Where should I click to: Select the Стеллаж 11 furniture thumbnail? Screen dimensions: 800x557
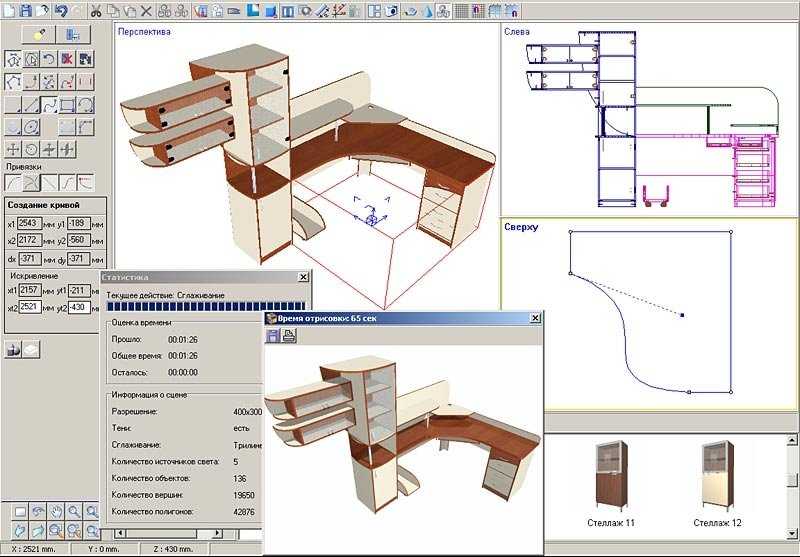pos(611,475)
